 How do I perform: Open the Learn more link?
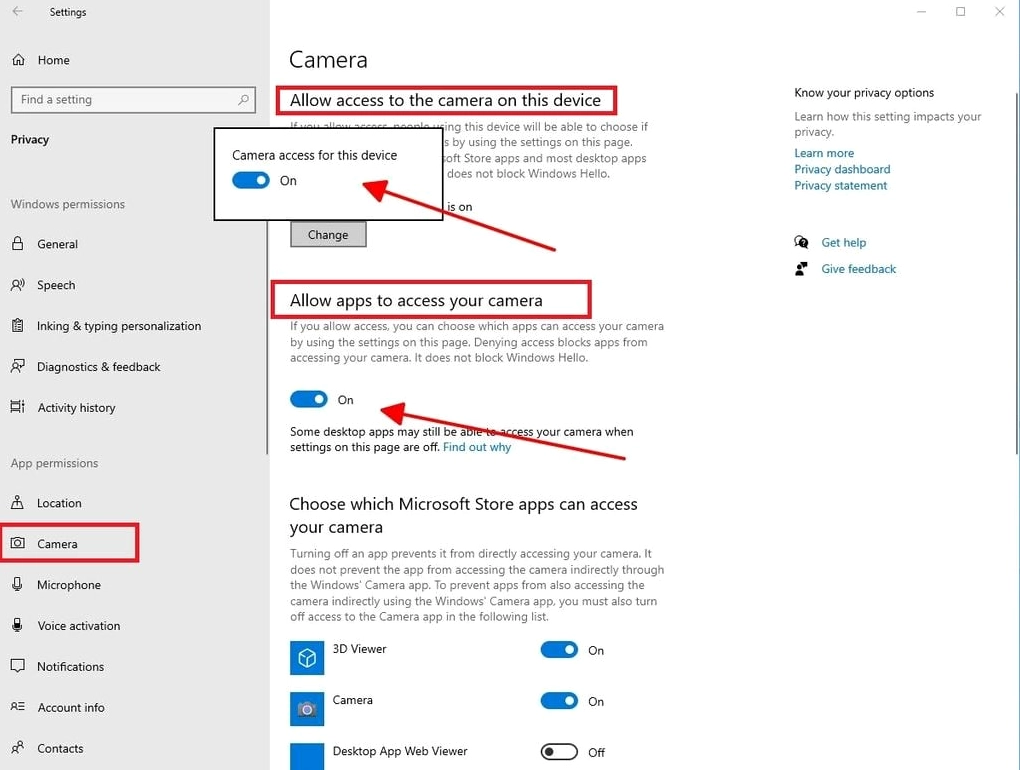824,154
